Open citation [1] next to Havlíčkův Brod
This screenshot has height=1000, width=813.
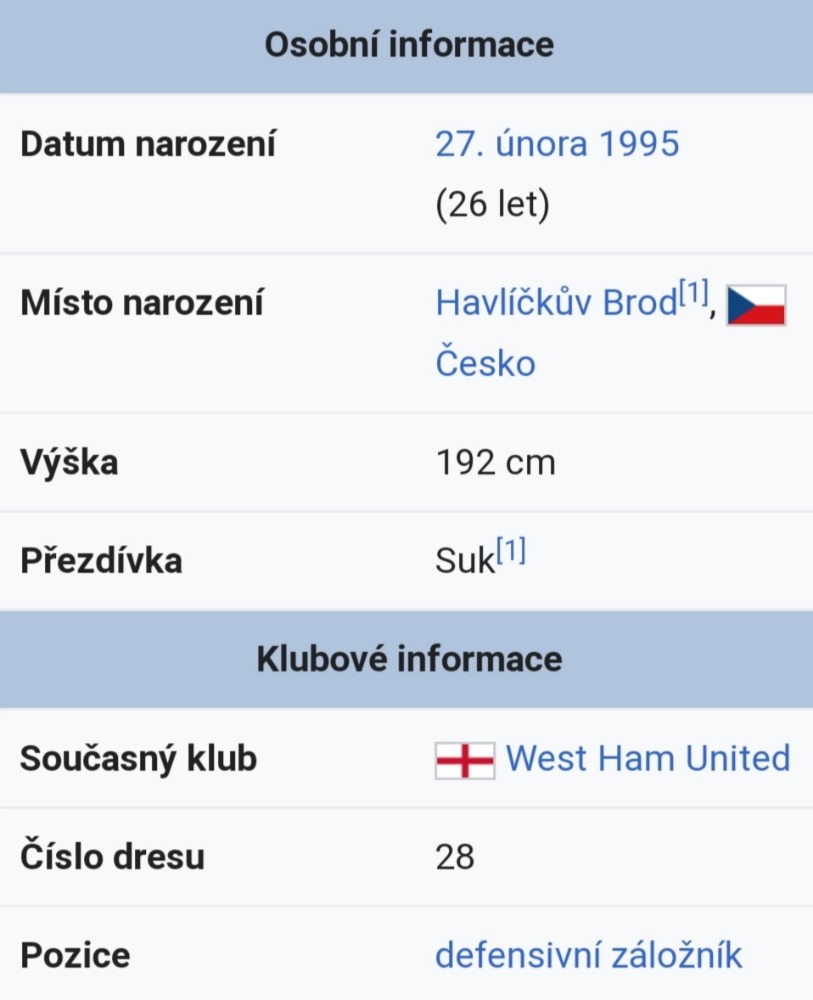coord(694,293)
